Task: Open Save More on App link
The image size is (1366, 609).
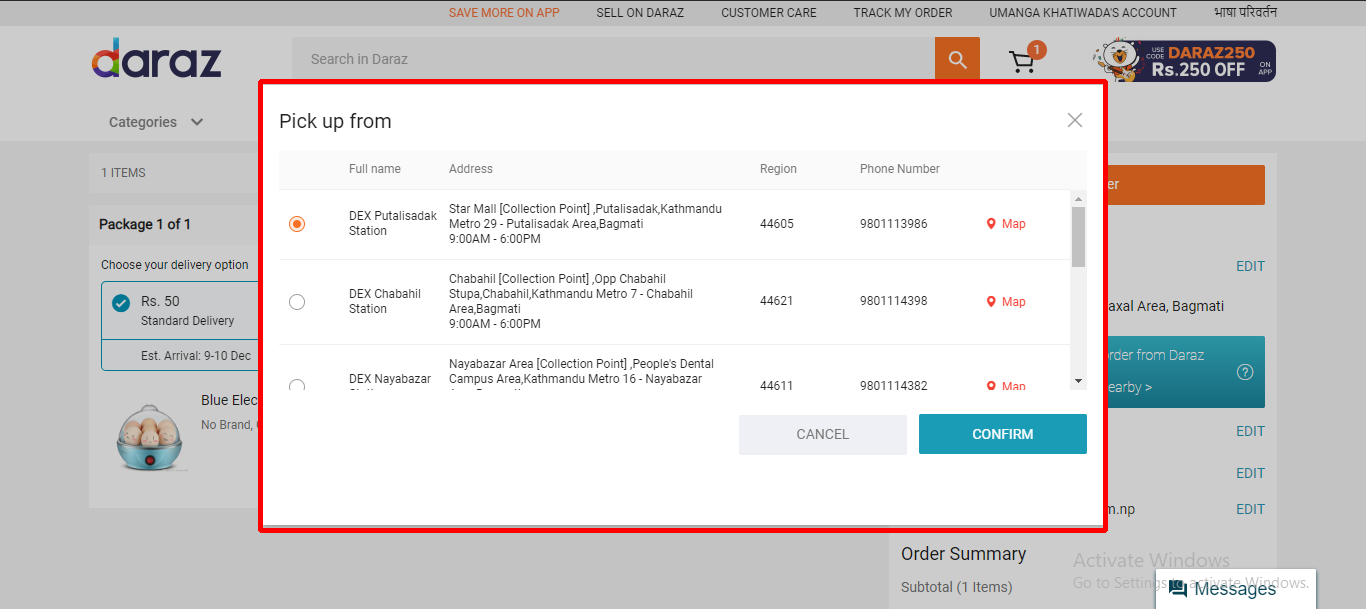Action: point(504,13)
